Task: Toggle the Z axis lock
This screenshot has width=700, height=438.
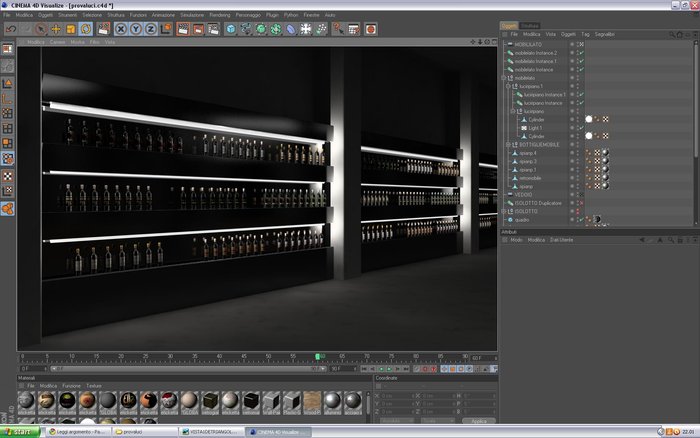Action: 150,29
